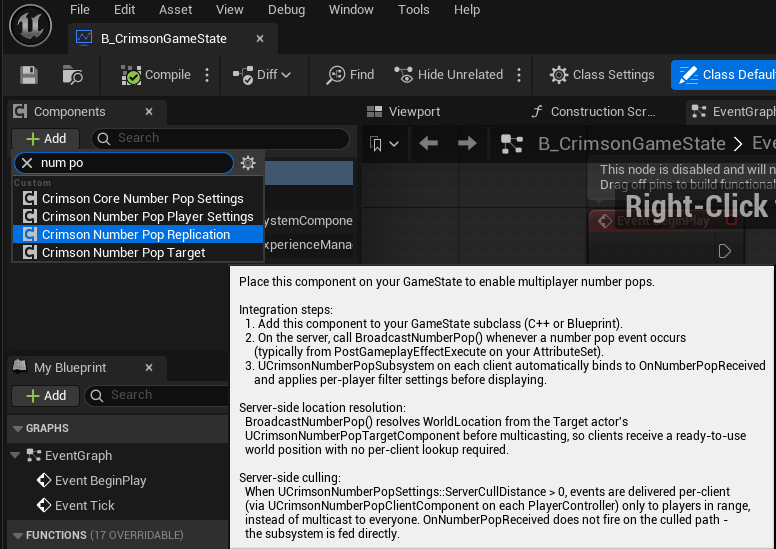The width and height of the screenshot is (776, 549).
Task: Select Crimson Number Pop Target component
Action: pyautogui.click(x=138, y=252)
